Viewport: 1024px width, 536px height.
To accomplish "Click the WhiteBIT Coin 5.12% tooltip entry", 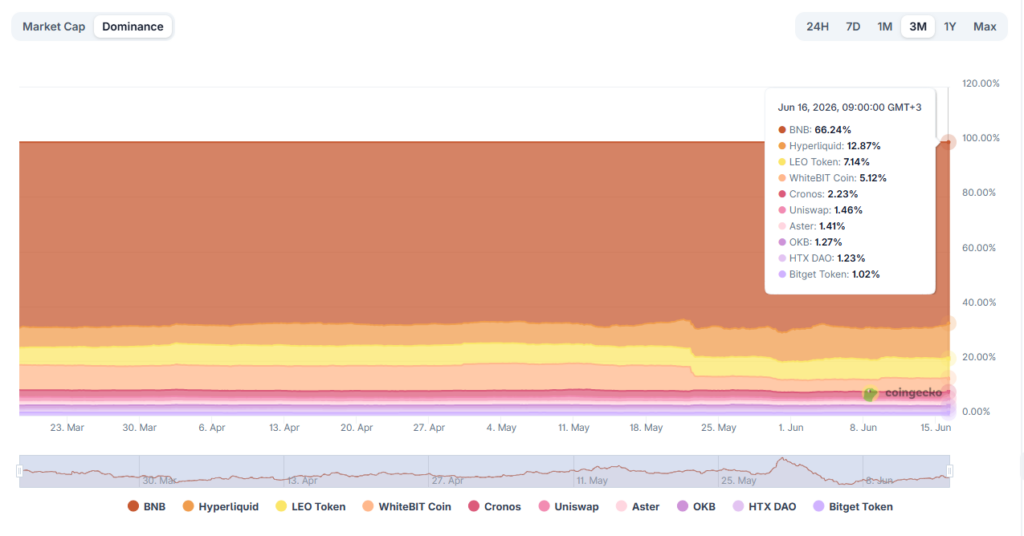I will [832, 178].
